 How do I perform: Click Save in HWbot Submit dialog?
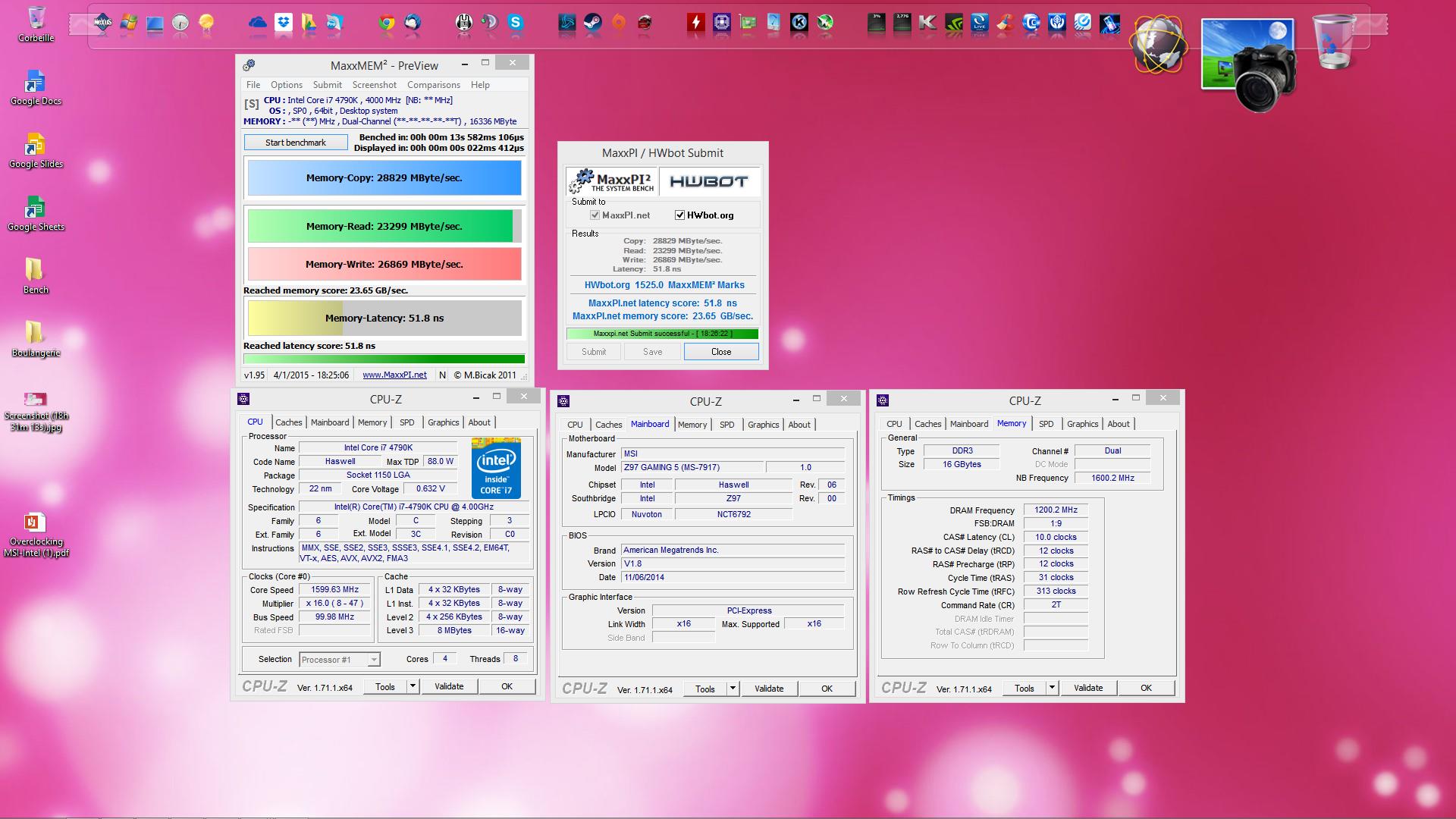point(653,352)
